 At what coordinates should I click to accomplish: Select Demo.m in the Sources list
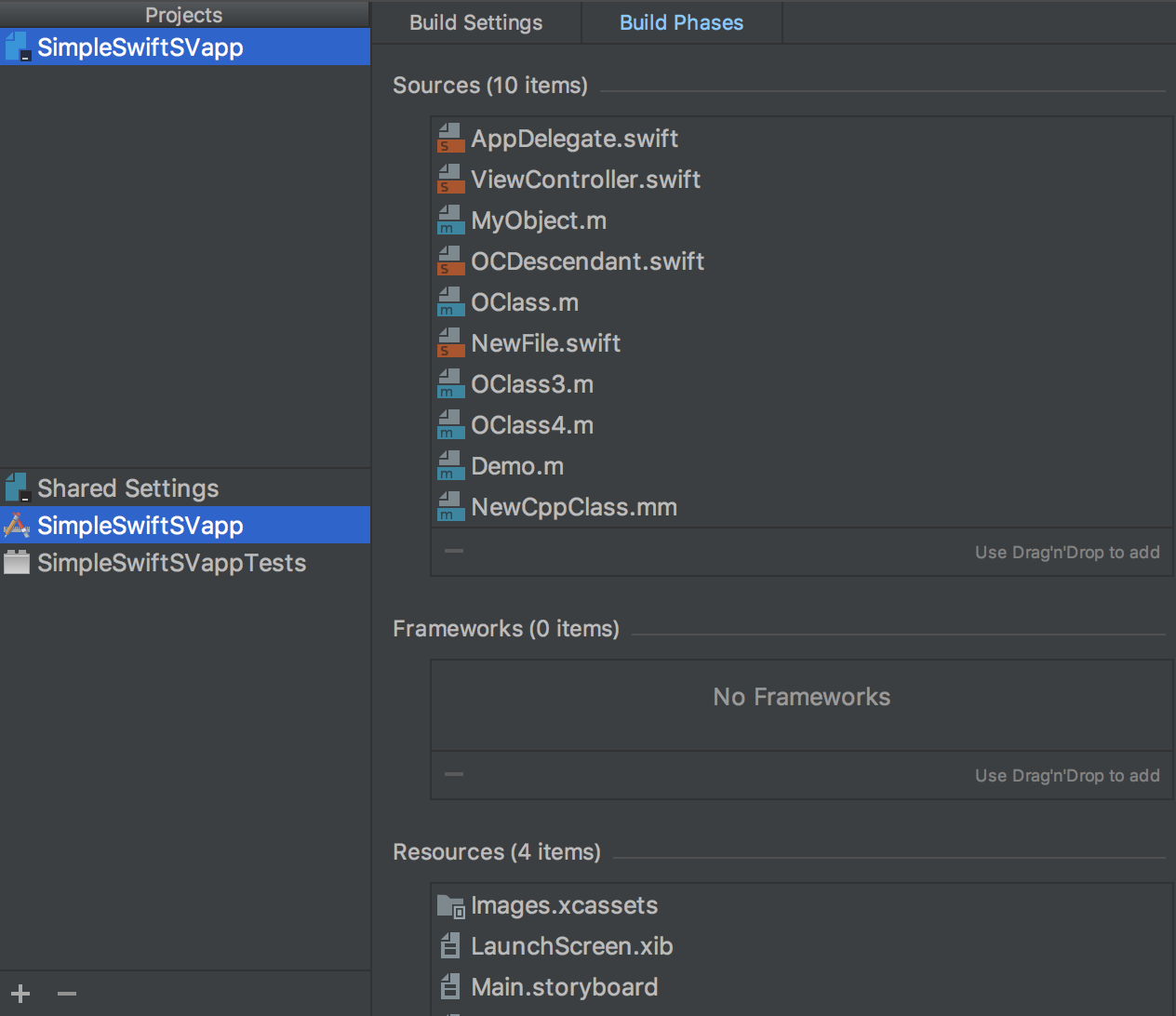517,466
